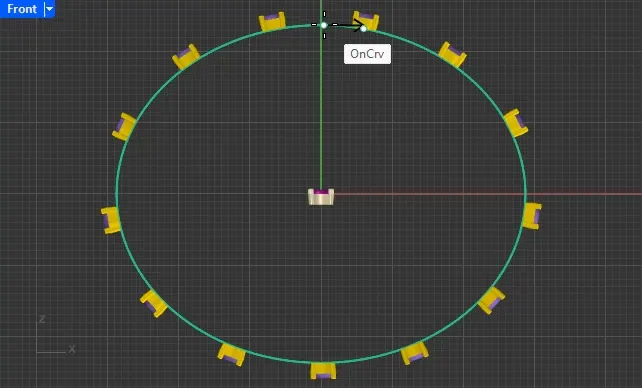Click the OnCrv point at the arrow tip

point(364,28)
